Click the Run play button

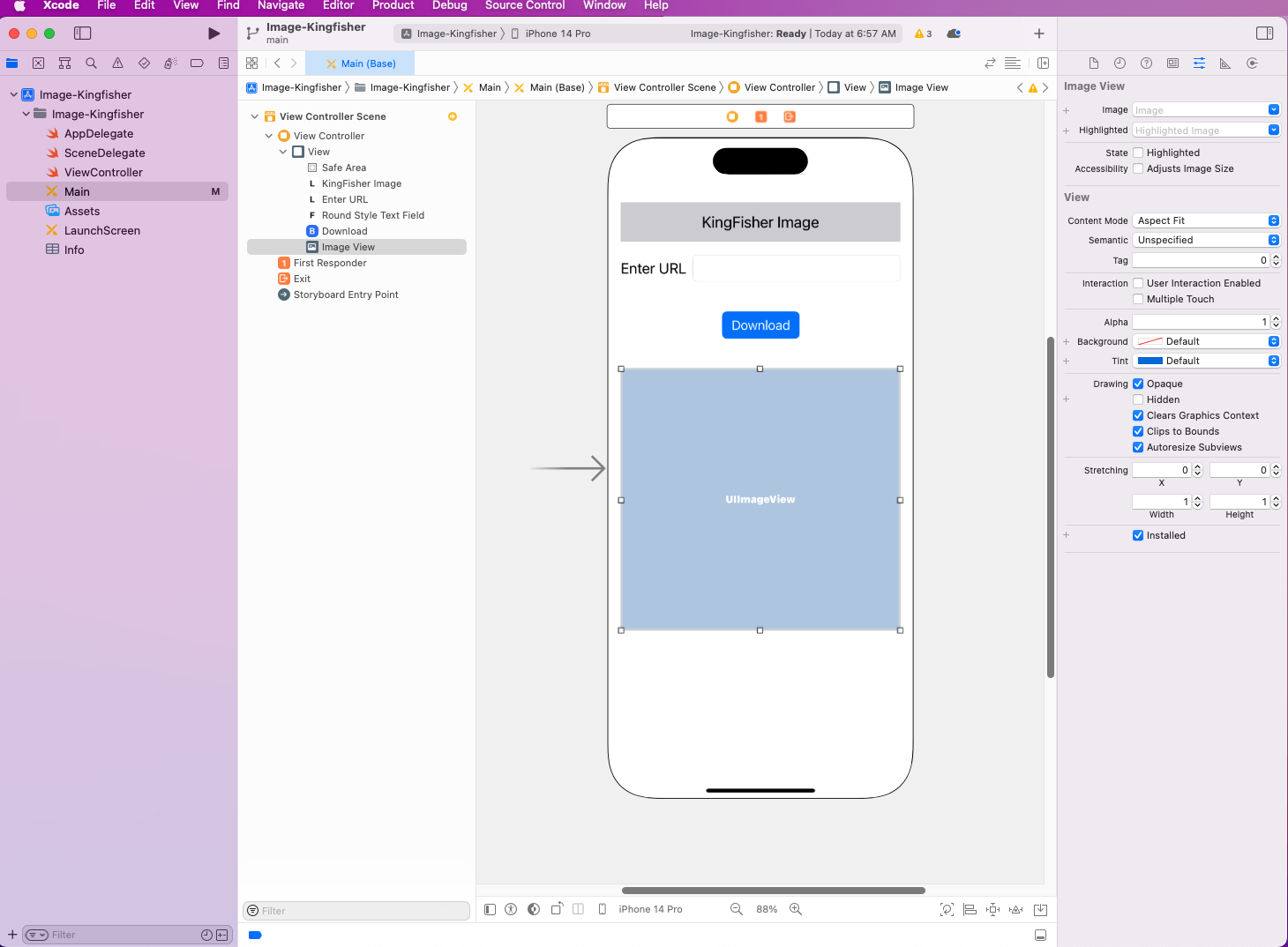[x=213, y=34]
